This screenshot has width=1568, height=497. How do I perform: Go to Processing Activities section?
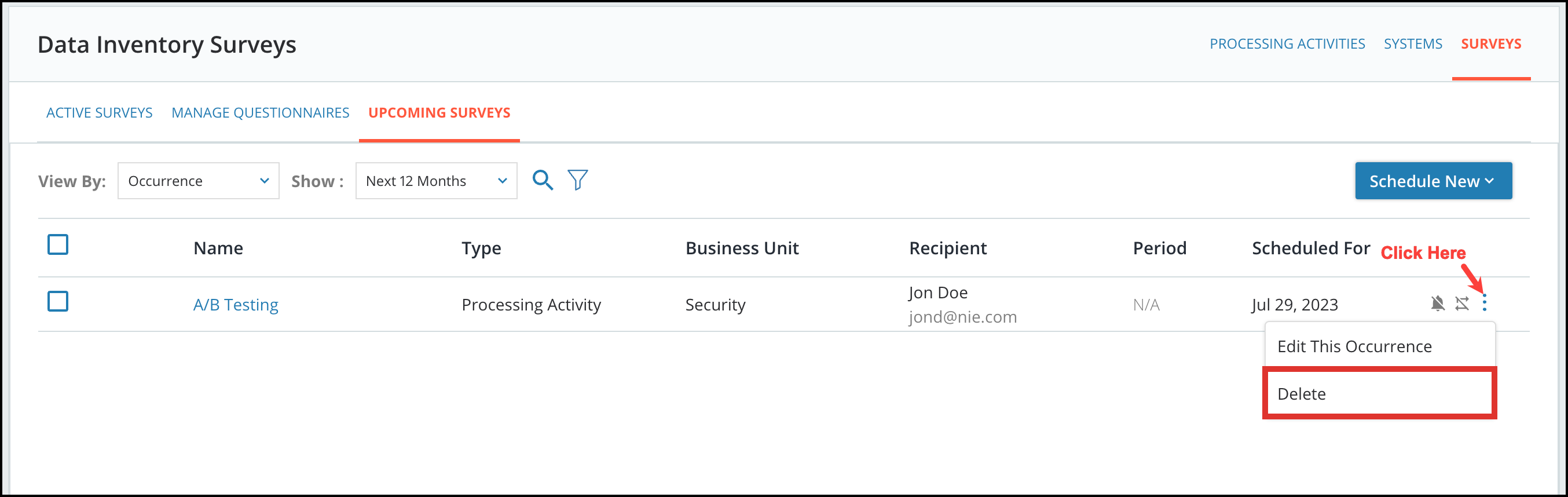point(1287,44)
